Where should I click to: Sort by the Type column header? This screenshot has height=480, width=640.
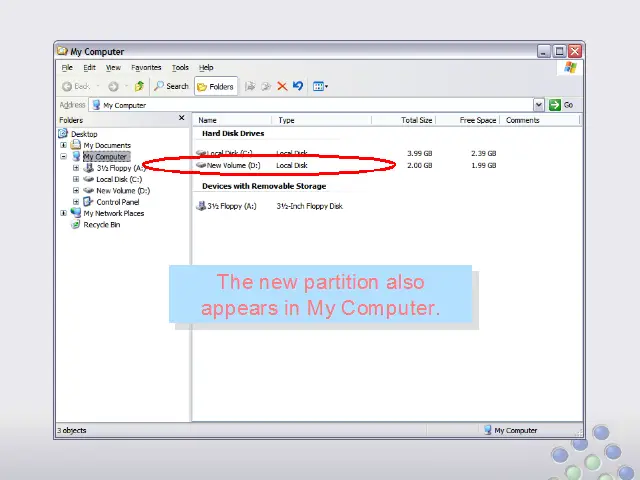(x=322, y=120)
